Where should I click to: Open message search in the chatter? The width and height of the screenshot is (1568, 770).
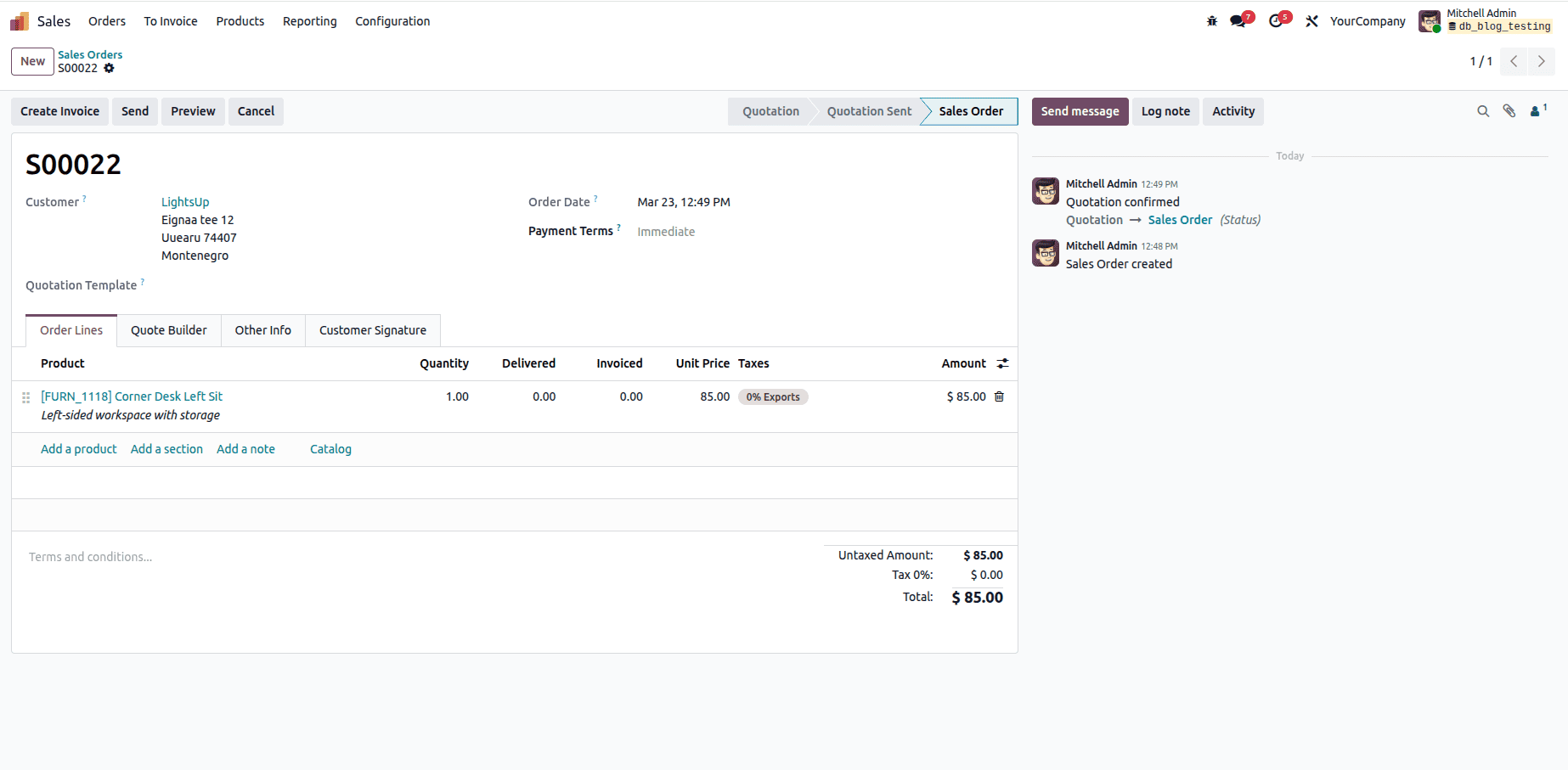[1483, 111]
